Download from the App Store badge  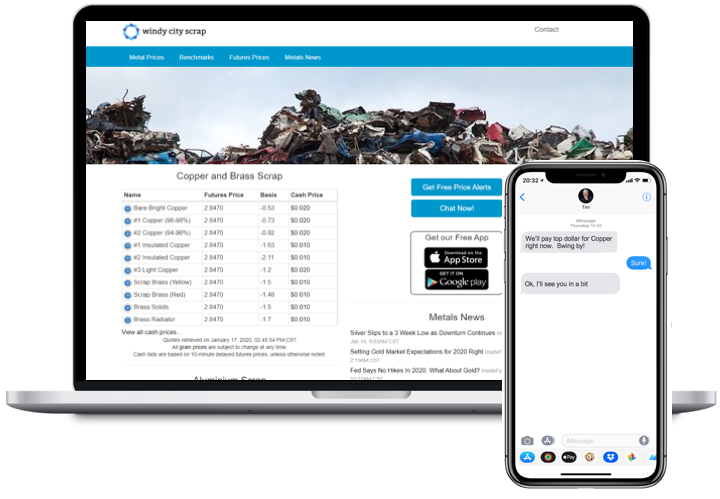pyautogui.click(x=456, y=258)
